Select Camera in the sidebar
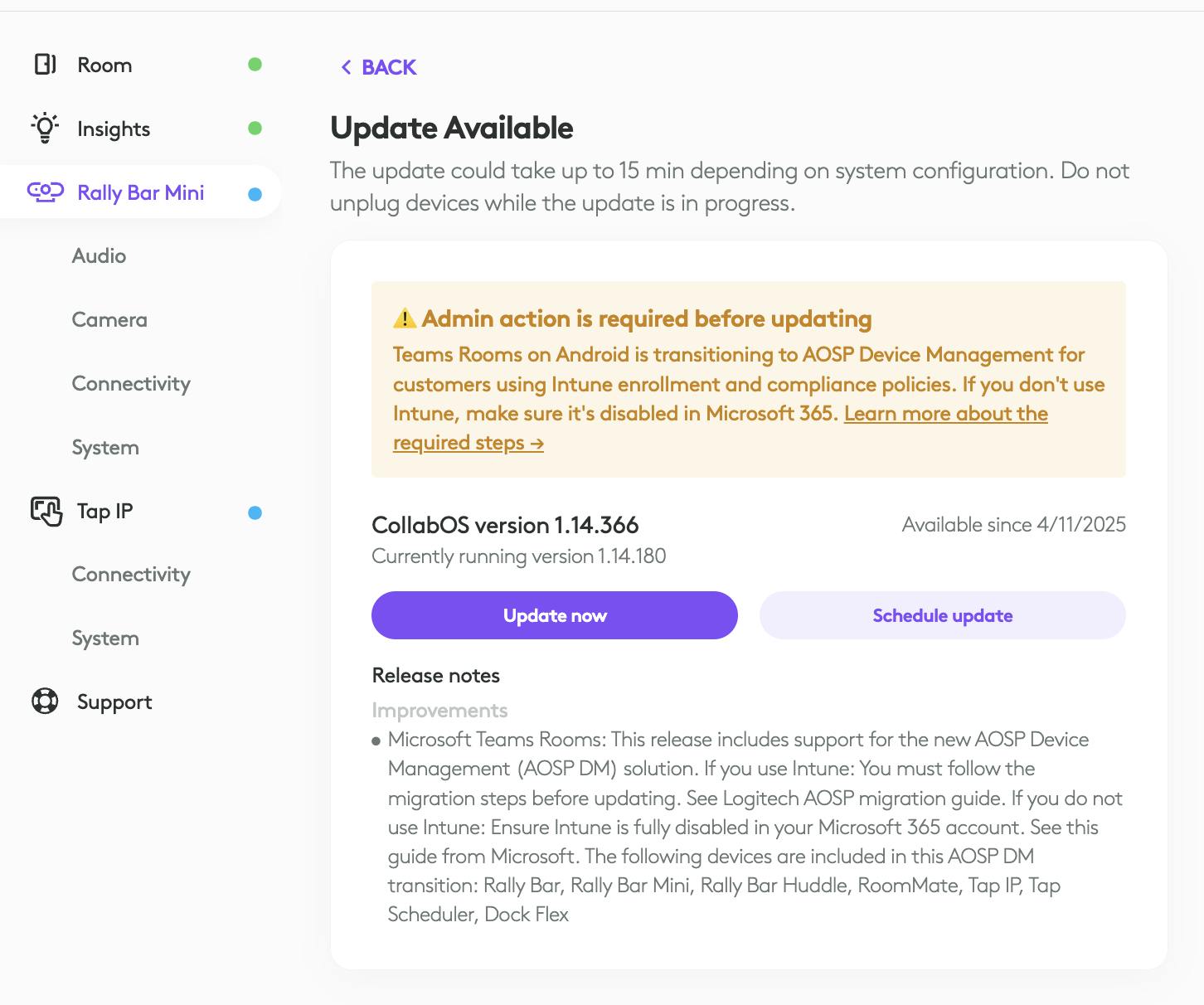The height and width of the screenshot is (1005, 1204). point(109,320)
